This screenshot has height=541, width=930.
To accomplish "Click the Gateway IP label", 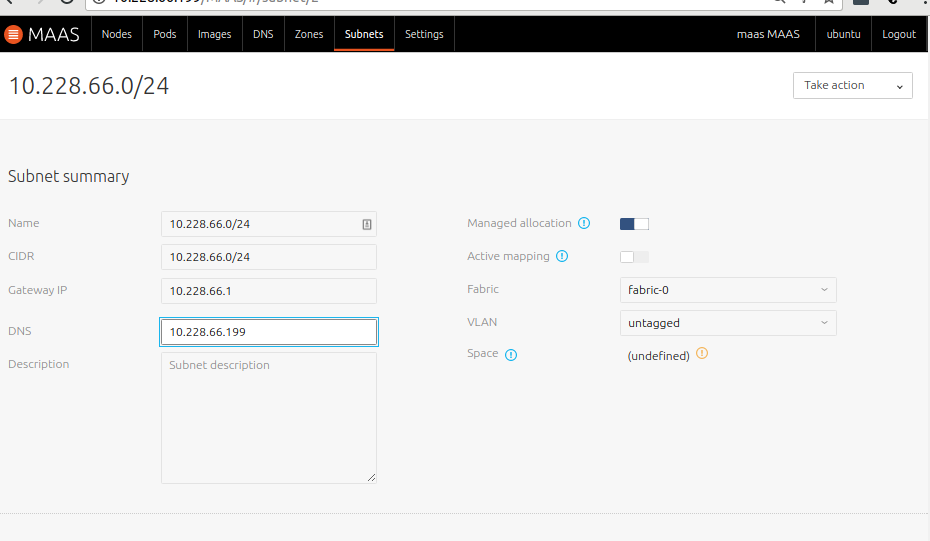I will [x=37, y=290].
